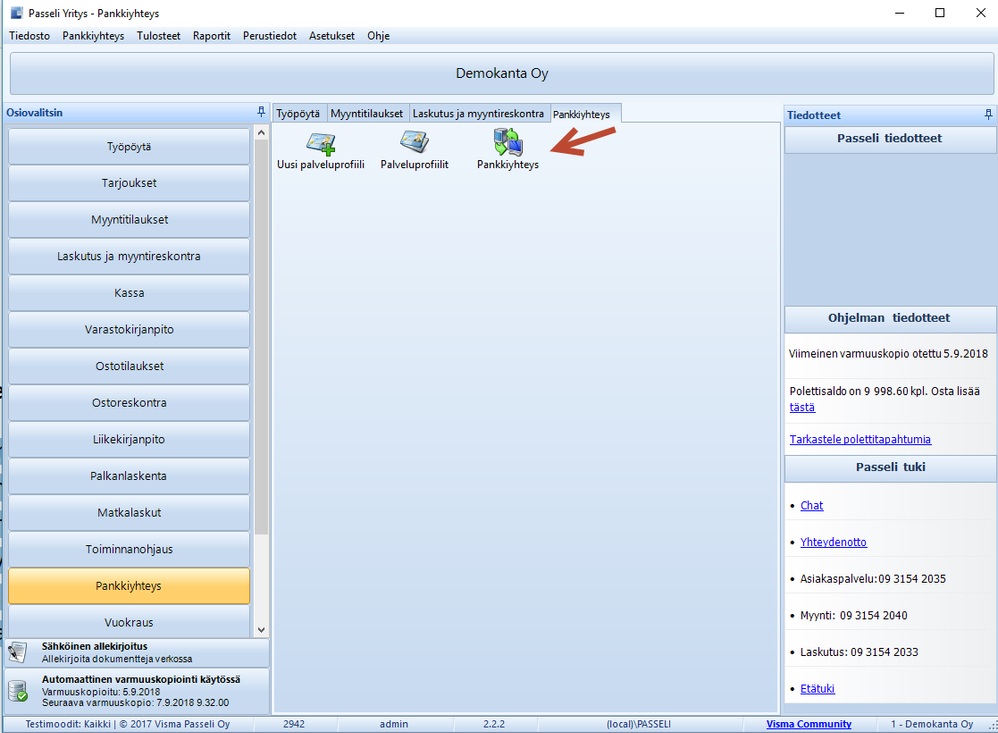Click the Laskutus: 09 3154 2033 text
Screen dimensions: 998x733
(x=859, y=652)
